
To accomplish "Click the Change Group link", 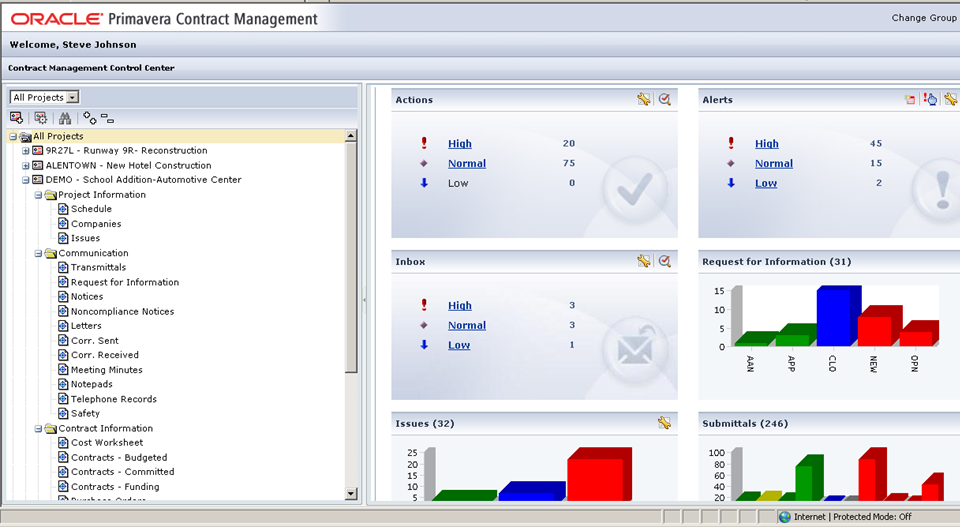I will click(923, 18).
